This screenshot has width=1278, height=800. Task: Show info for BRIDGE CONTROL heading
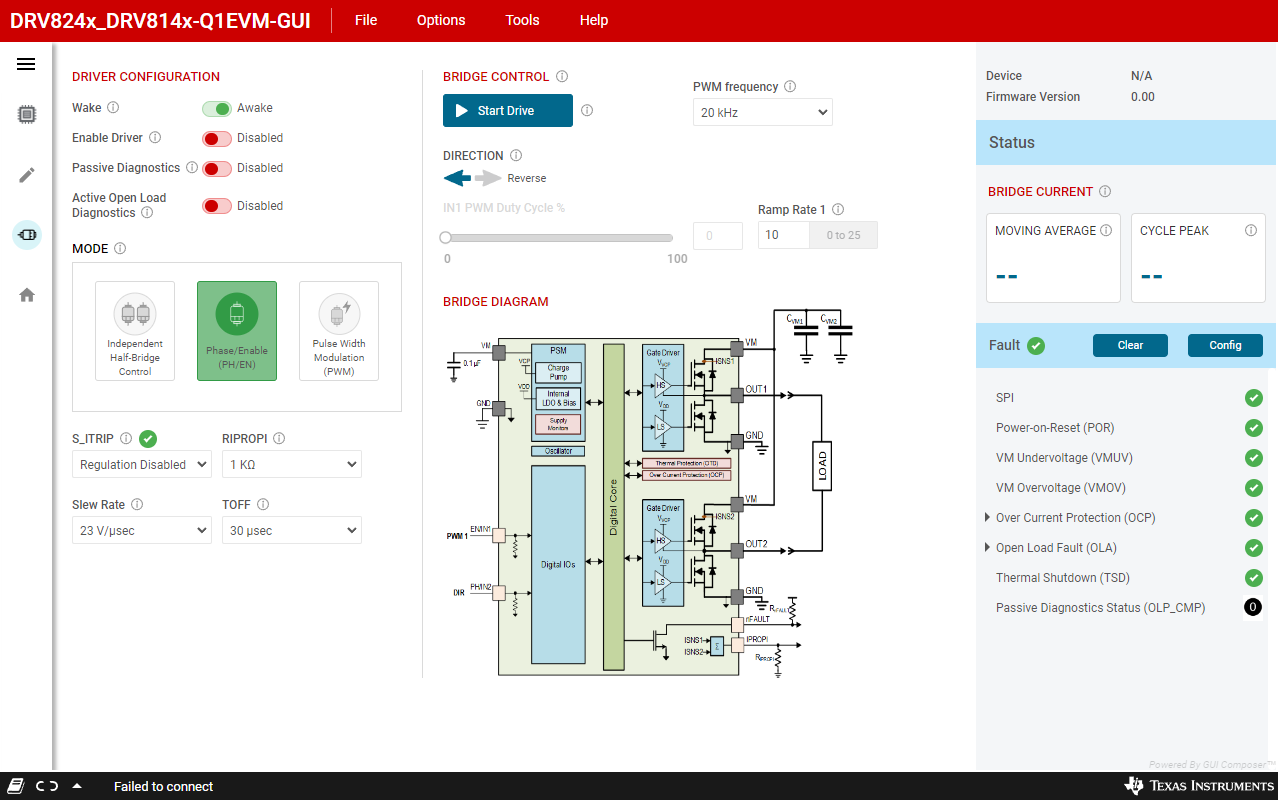tap(562, 77)
